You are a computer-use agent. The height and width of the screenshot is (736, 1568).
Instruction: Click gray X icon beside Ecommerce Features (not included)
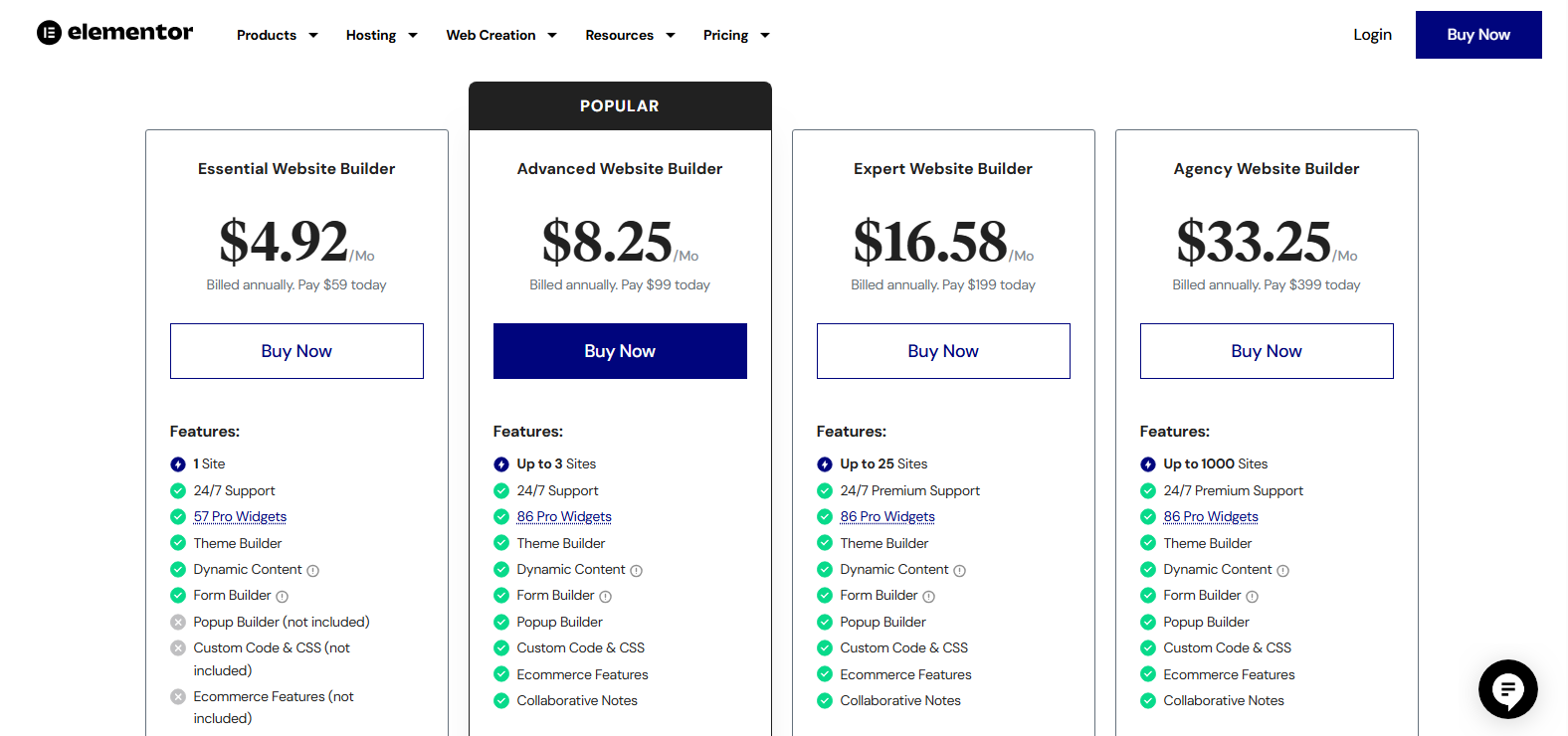pyautogui.click(x=178, y=697)
